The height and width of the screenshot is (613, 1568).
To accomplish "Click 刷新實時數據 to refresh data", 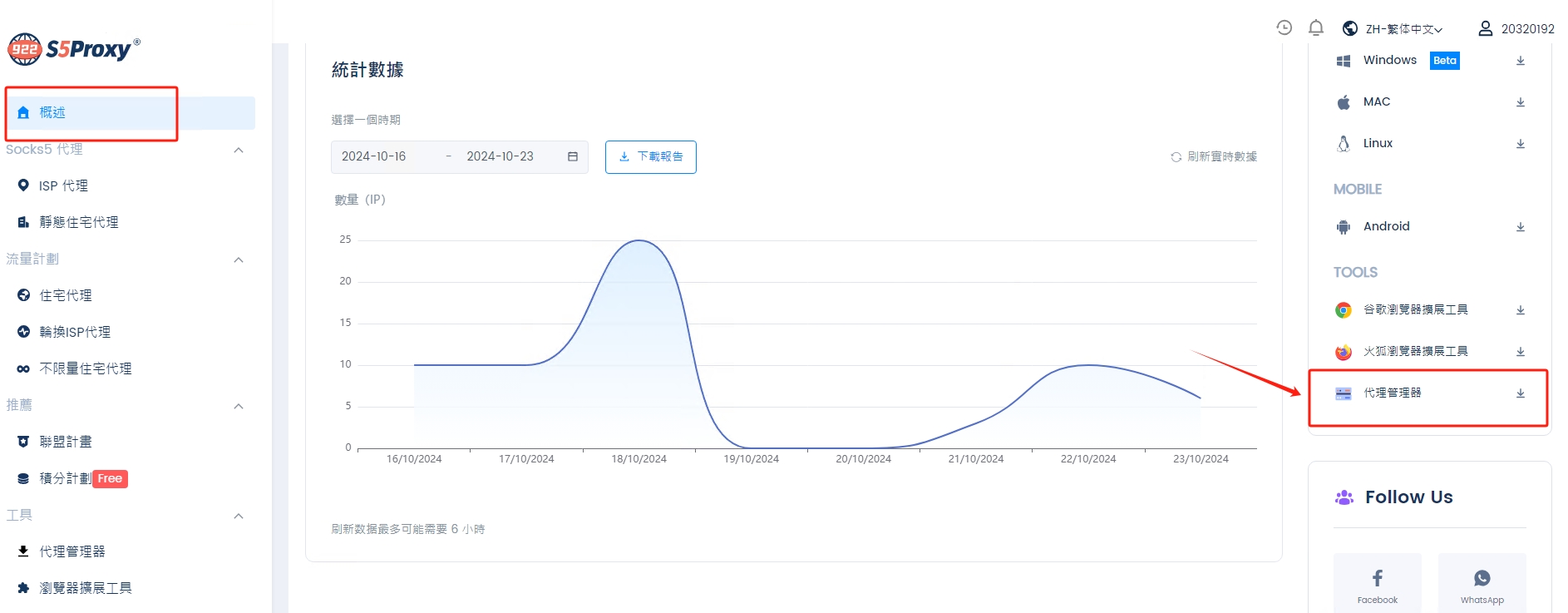I will point(1214,157).
